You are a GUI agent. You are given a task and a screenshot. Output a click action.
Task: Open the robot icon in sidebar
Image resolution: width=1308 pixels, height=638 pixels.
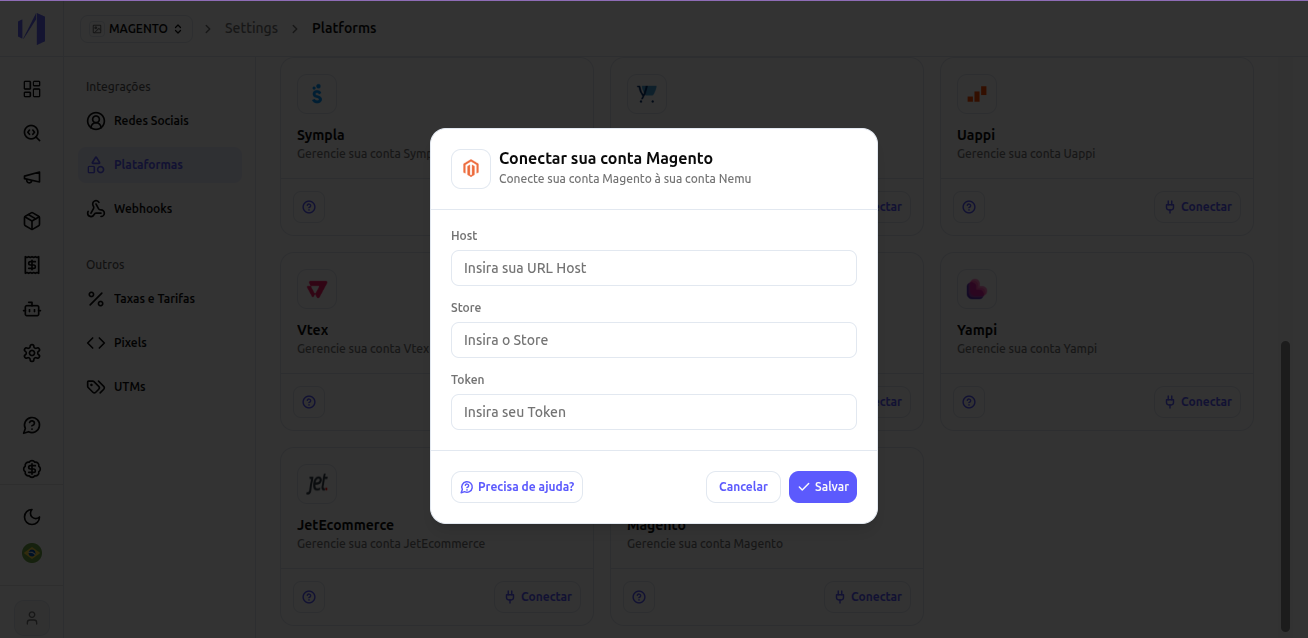pyautogui.click(x=32, y=309)
